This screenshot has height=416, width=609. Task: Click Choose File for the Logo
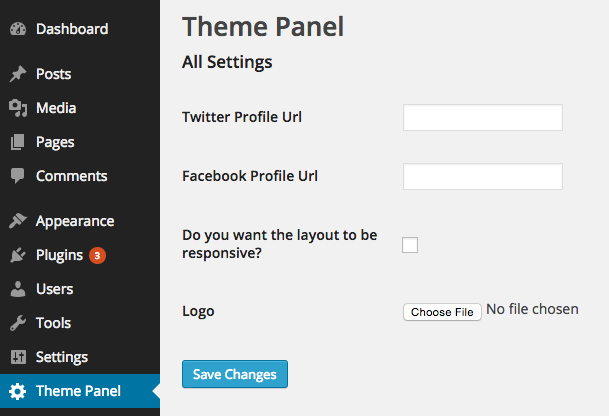point(442,312)
